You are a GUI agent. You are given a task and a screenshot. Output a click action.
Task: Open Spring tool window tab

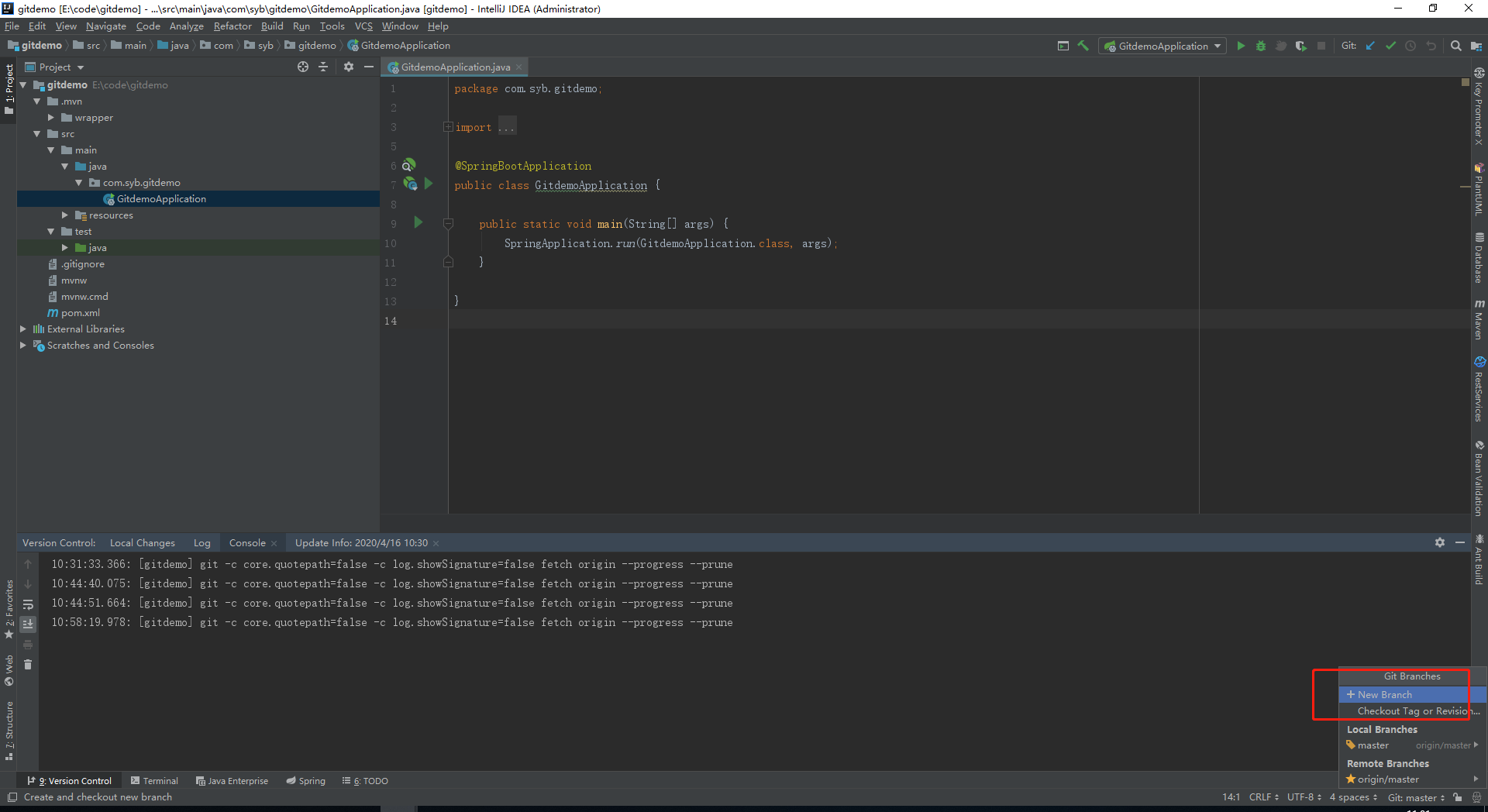pos(305,781)
